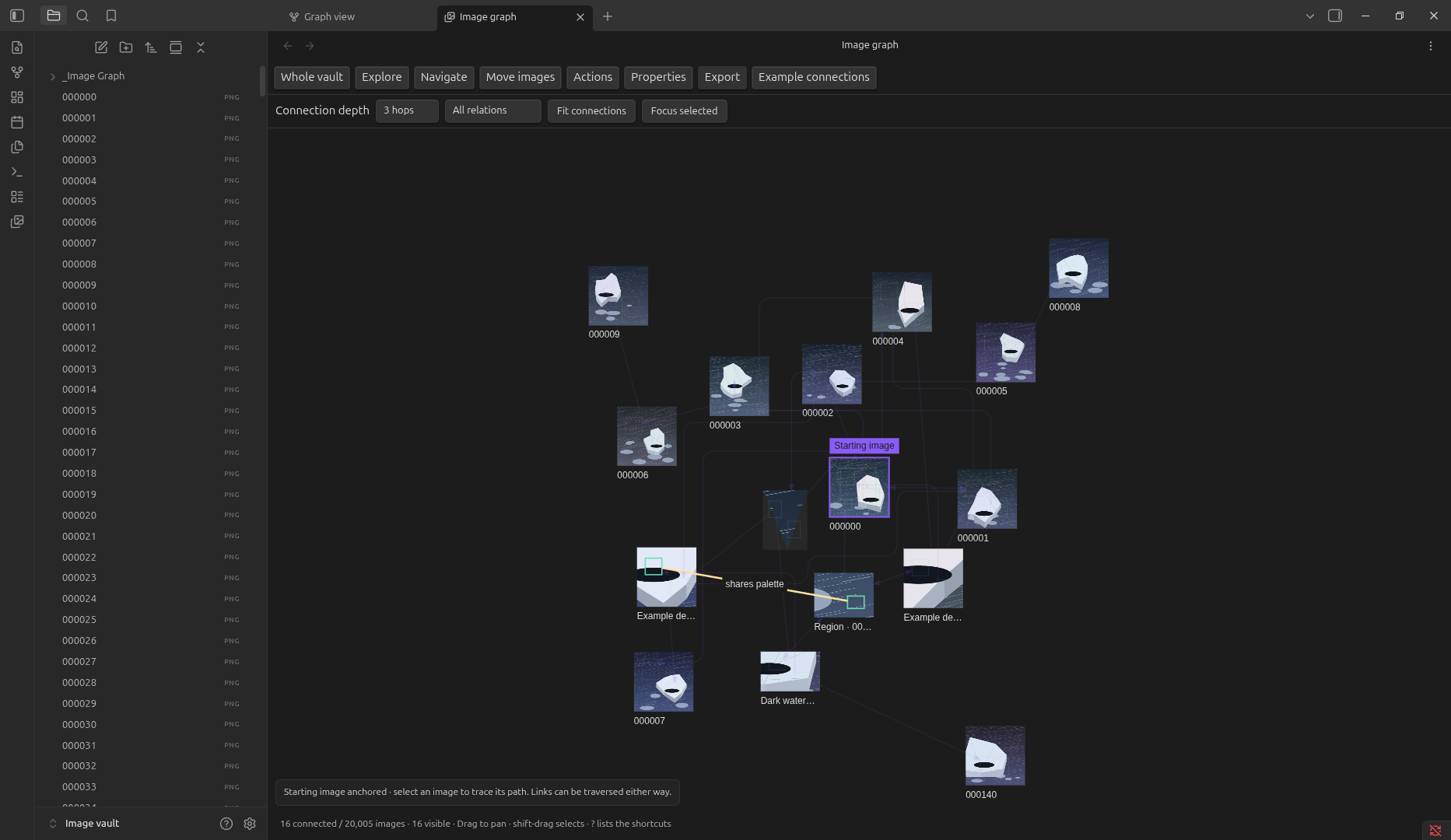Switch to the Graph view tab
Image resolution: width=1451 pixels, height=840 pixels.
322,16
